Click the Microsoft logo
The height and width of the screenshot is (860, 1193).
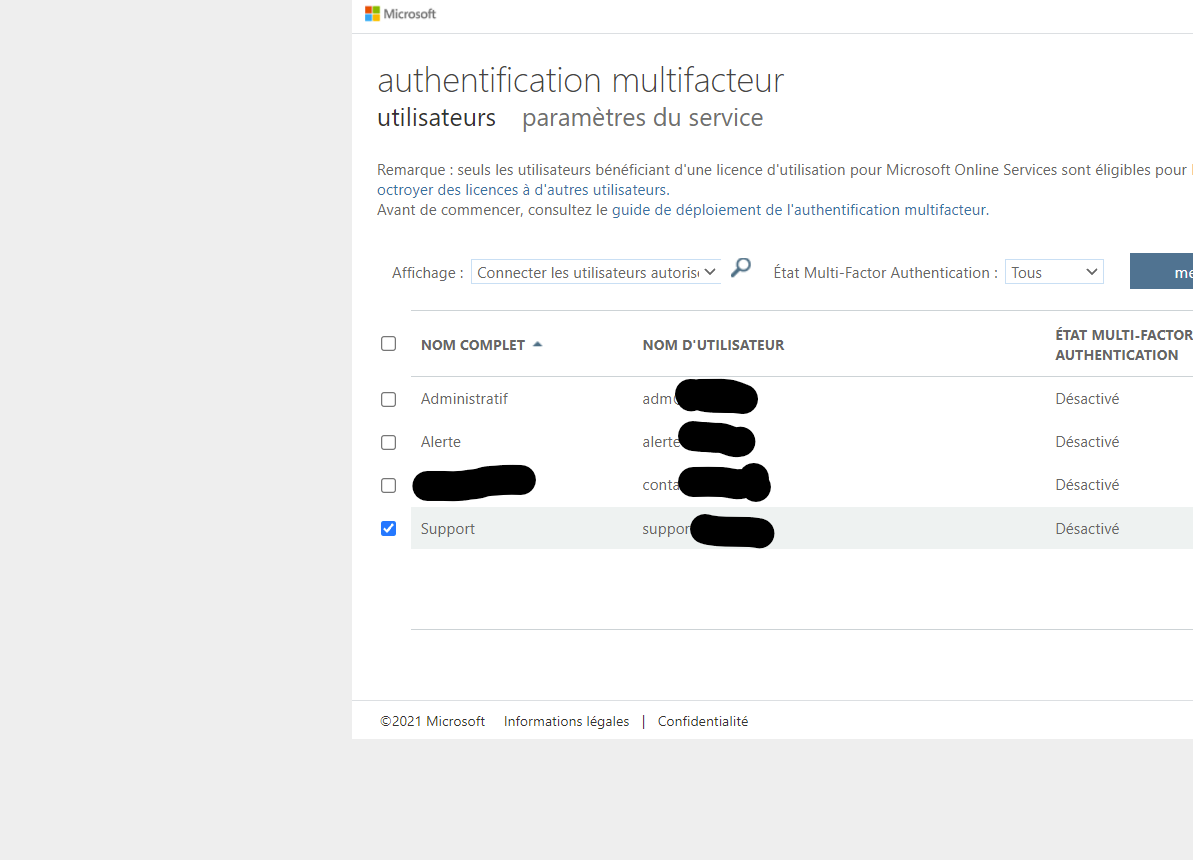coord(400,14)
